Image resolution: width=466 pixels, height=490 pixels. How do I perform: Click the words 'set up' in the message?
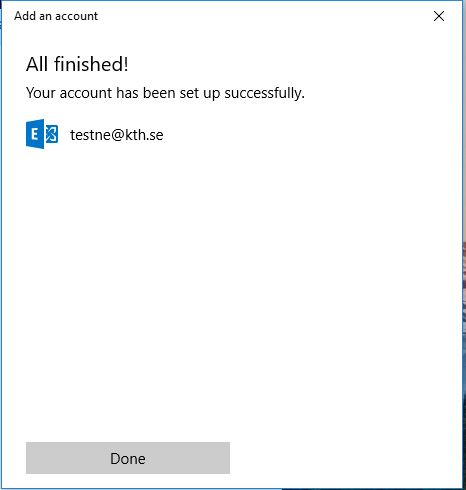(200, 94)
